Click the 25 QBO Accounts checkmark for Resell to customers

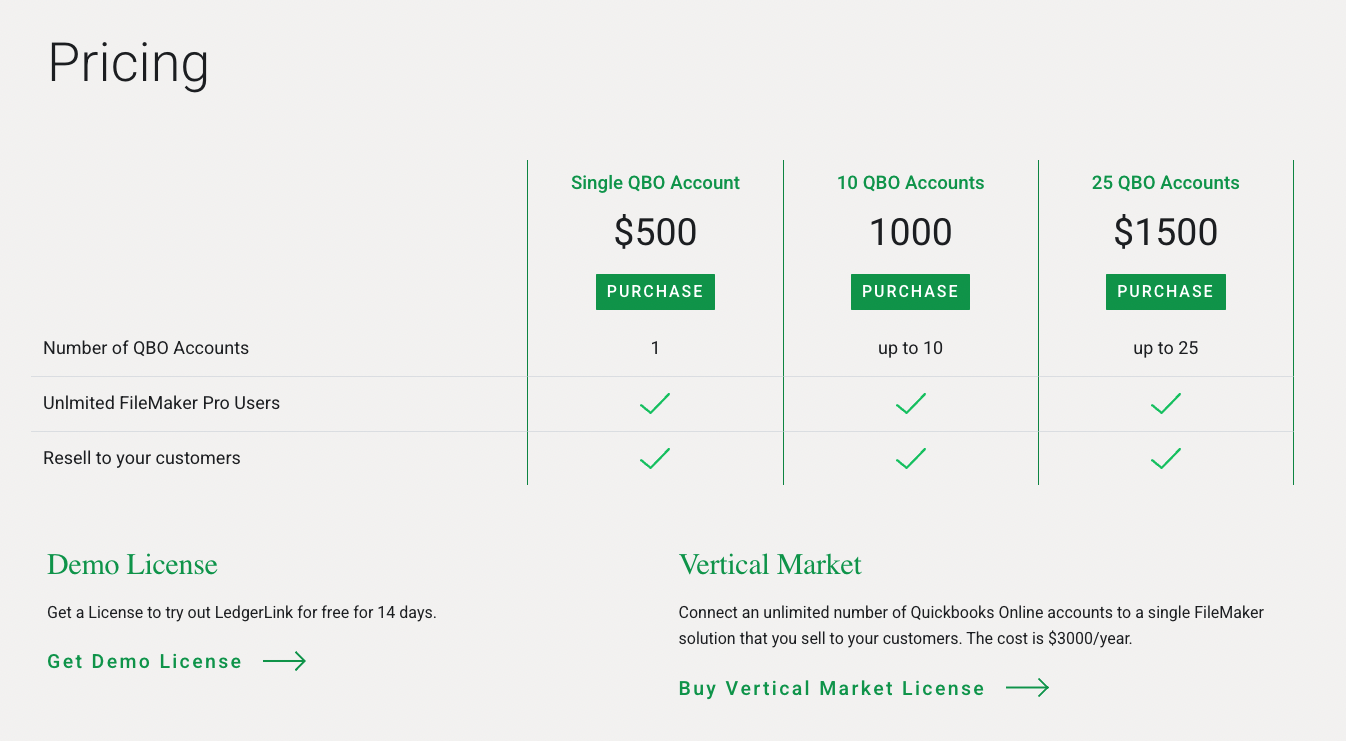click(1166, 459)
